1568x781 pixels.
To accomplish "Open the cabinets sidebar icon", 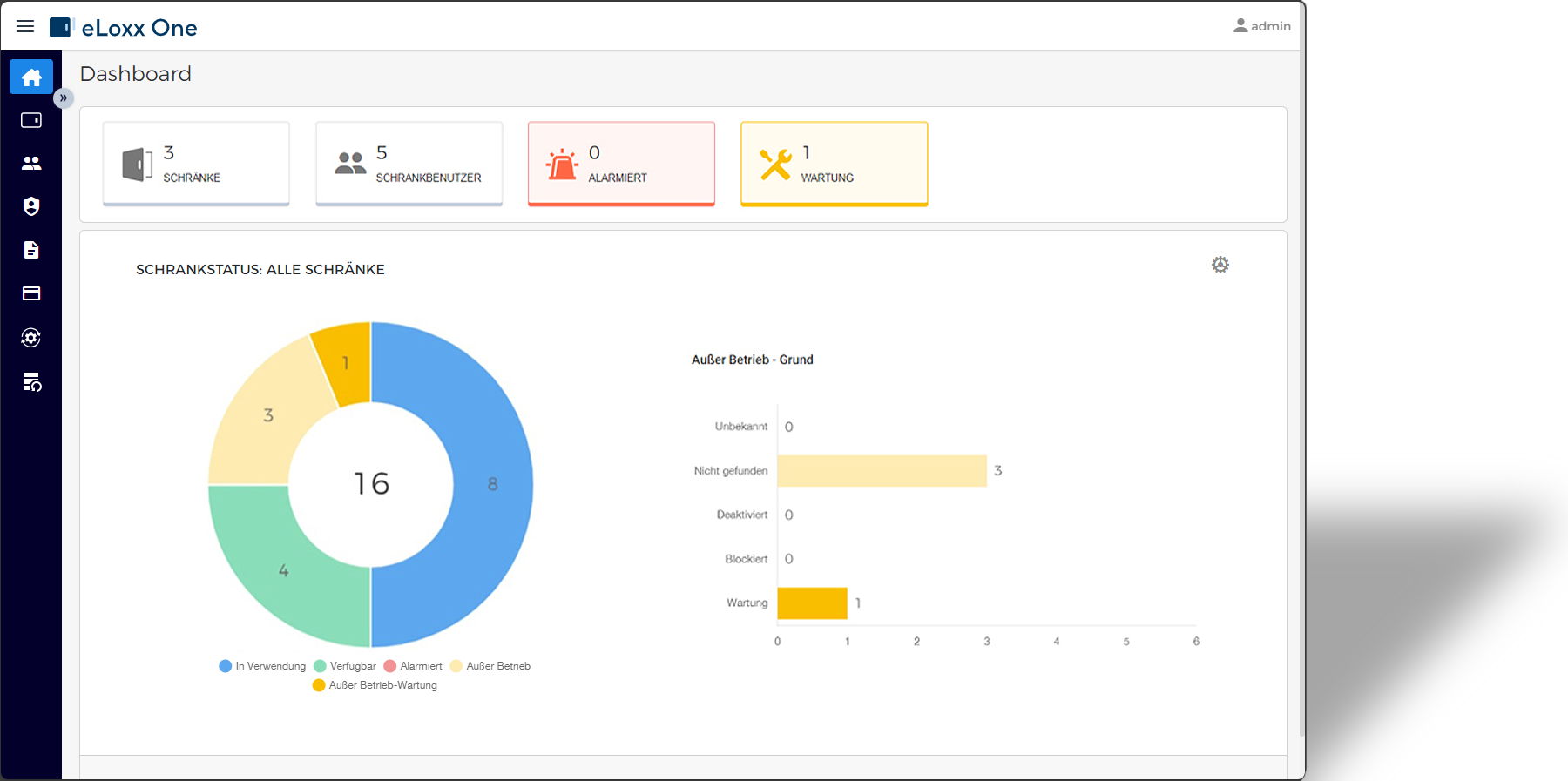I will pos(31,120).
